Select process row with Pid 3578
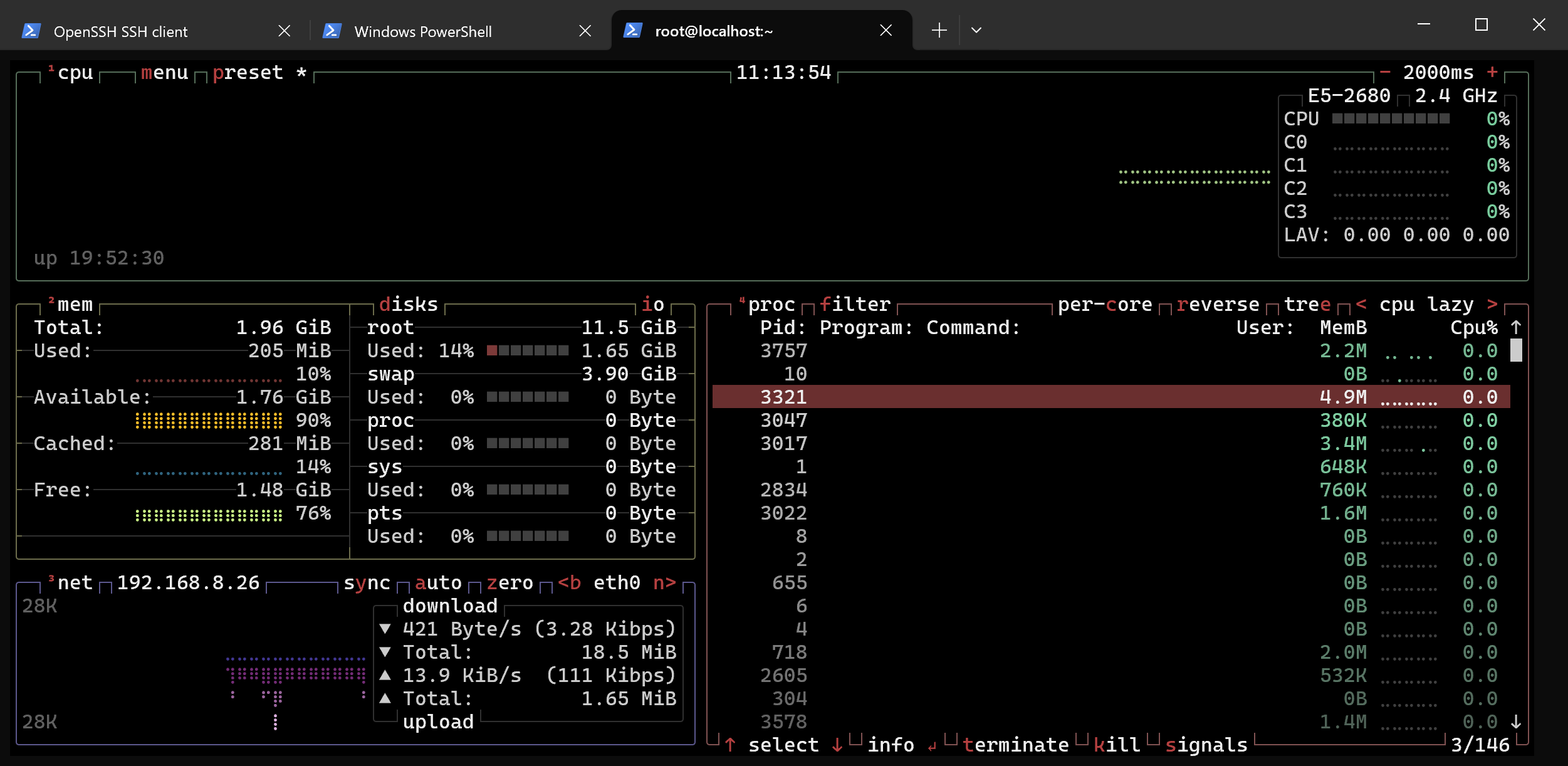The height and width of the screenshot is (766, 1568). click(1111, 722)
